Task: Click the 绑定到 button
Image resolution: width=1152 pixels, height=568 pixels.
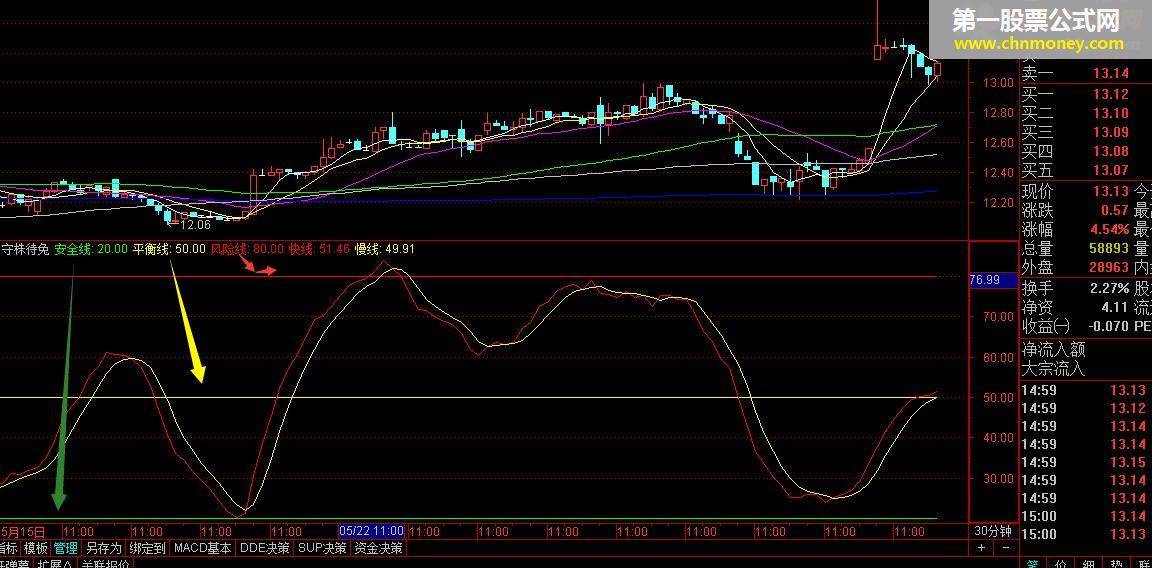Action: pyautogui.click(x=148, y=547)
